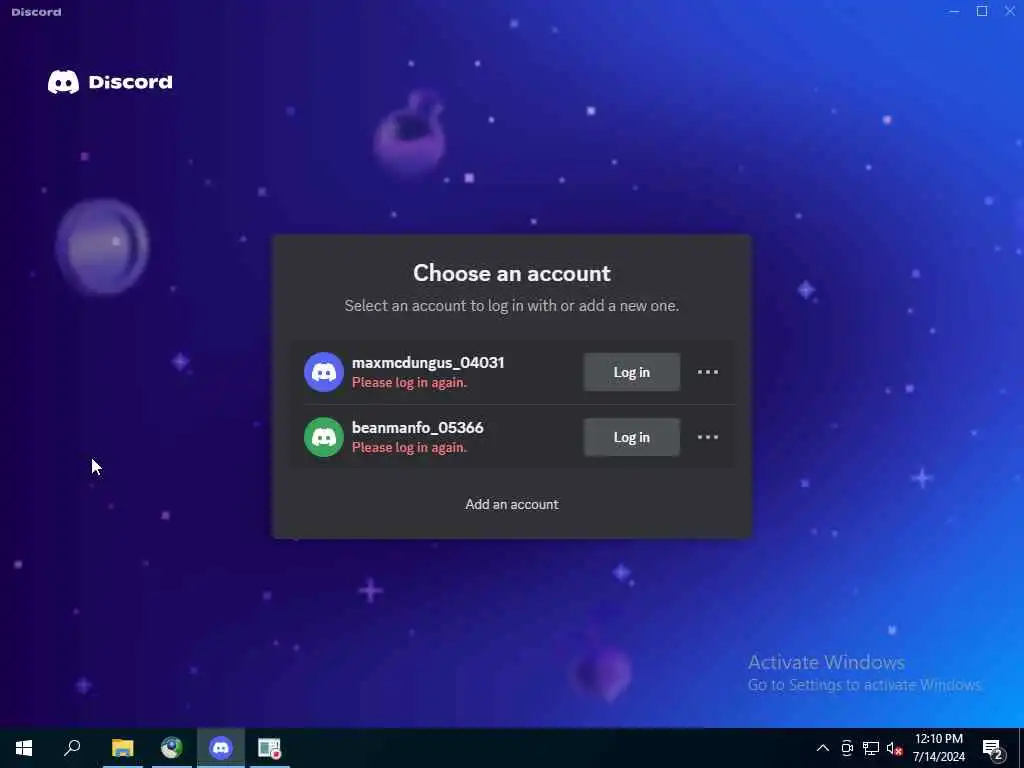This screenshot has width=1024, height=768.
Task: Open the taskbar clock and date
Action: 938,748
